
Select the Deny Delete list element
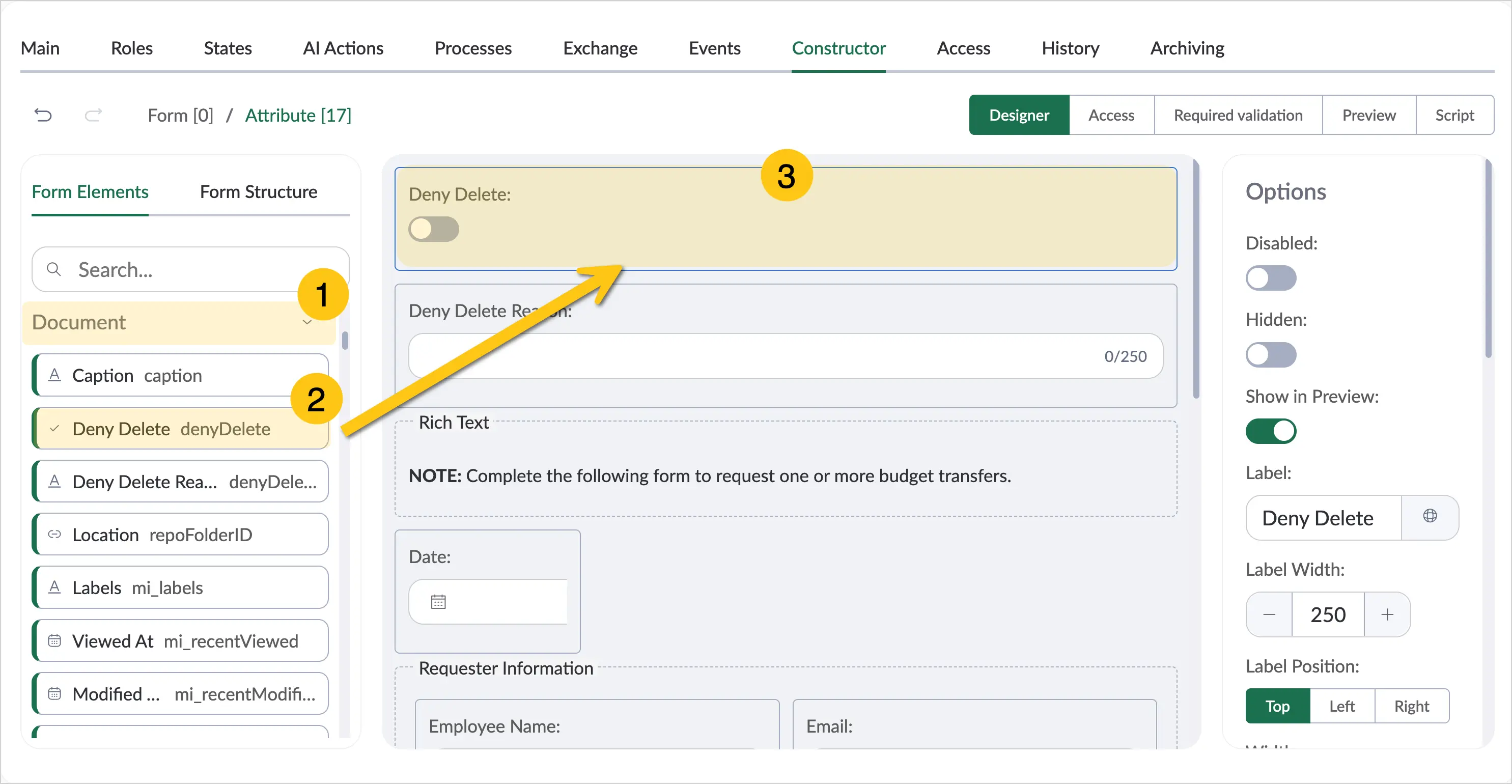(x=180, y=428)
